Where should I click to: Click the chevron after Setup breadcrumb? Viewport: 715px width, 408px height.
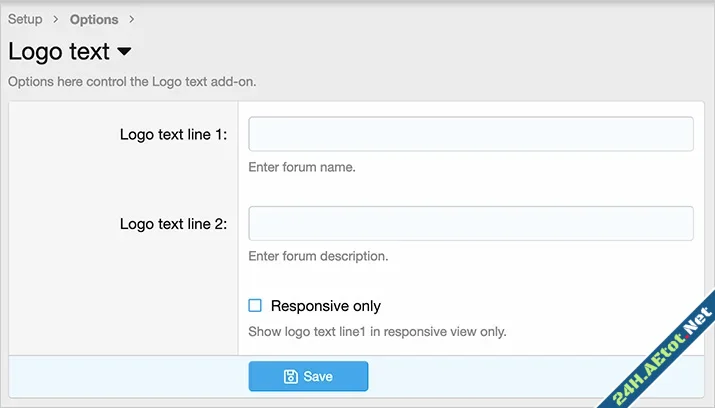[x=56, y=19]
